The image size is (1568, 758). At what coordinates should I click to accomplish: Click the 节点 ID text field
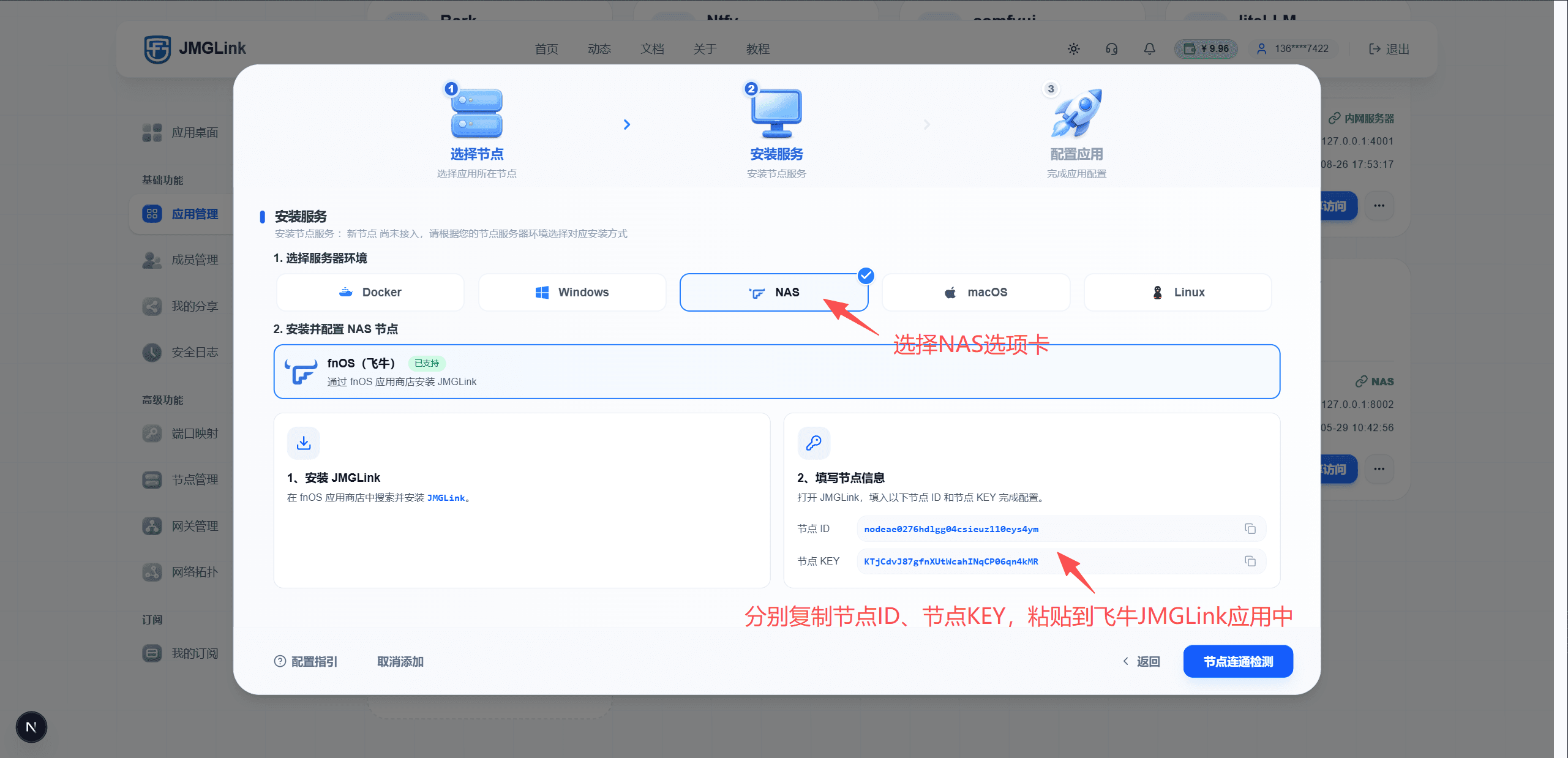pyautogui.click(x=1061, y=529)
